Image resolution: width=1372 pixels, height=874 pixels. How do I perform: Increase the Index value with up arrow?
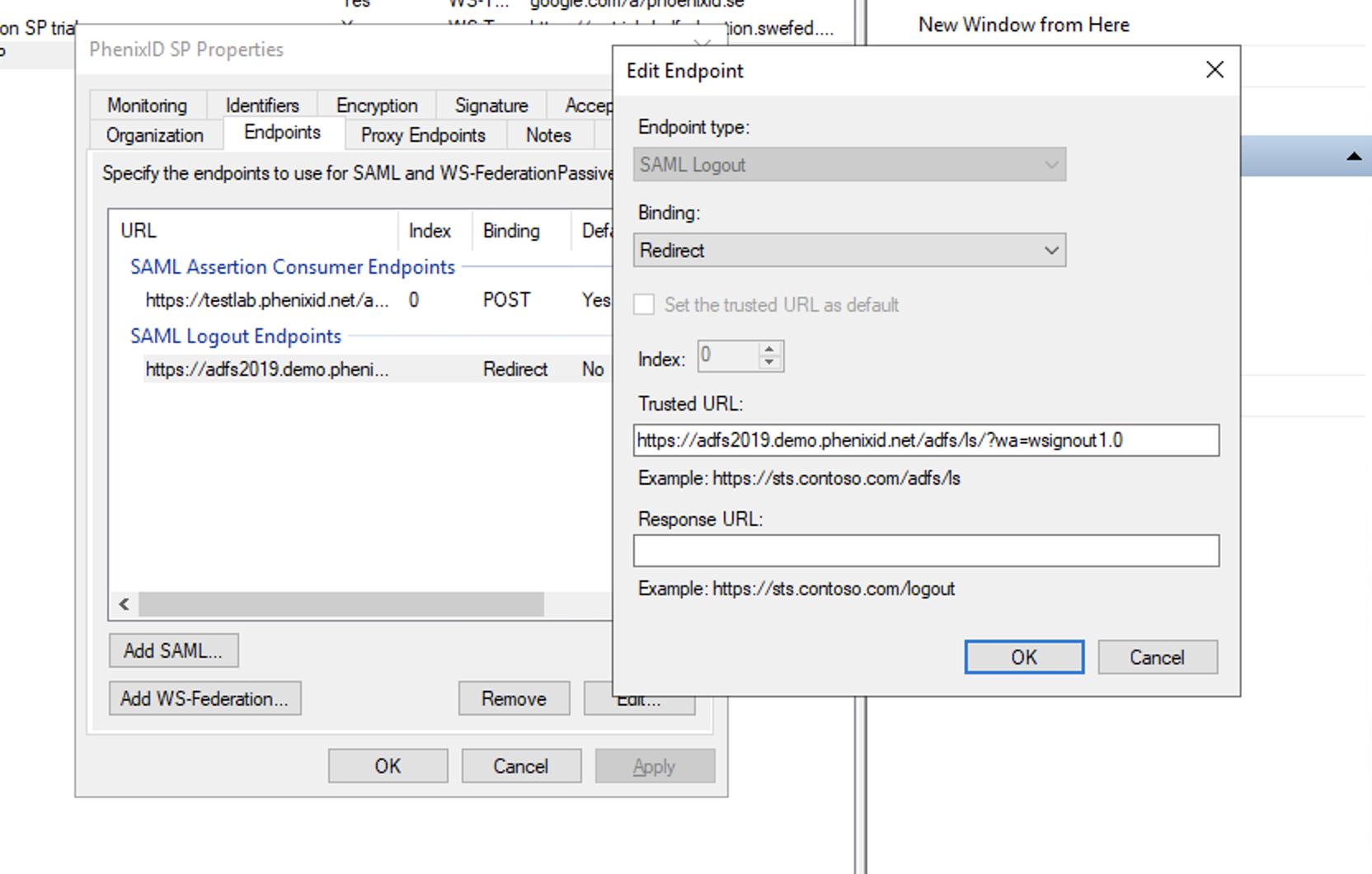pos(769,349)
